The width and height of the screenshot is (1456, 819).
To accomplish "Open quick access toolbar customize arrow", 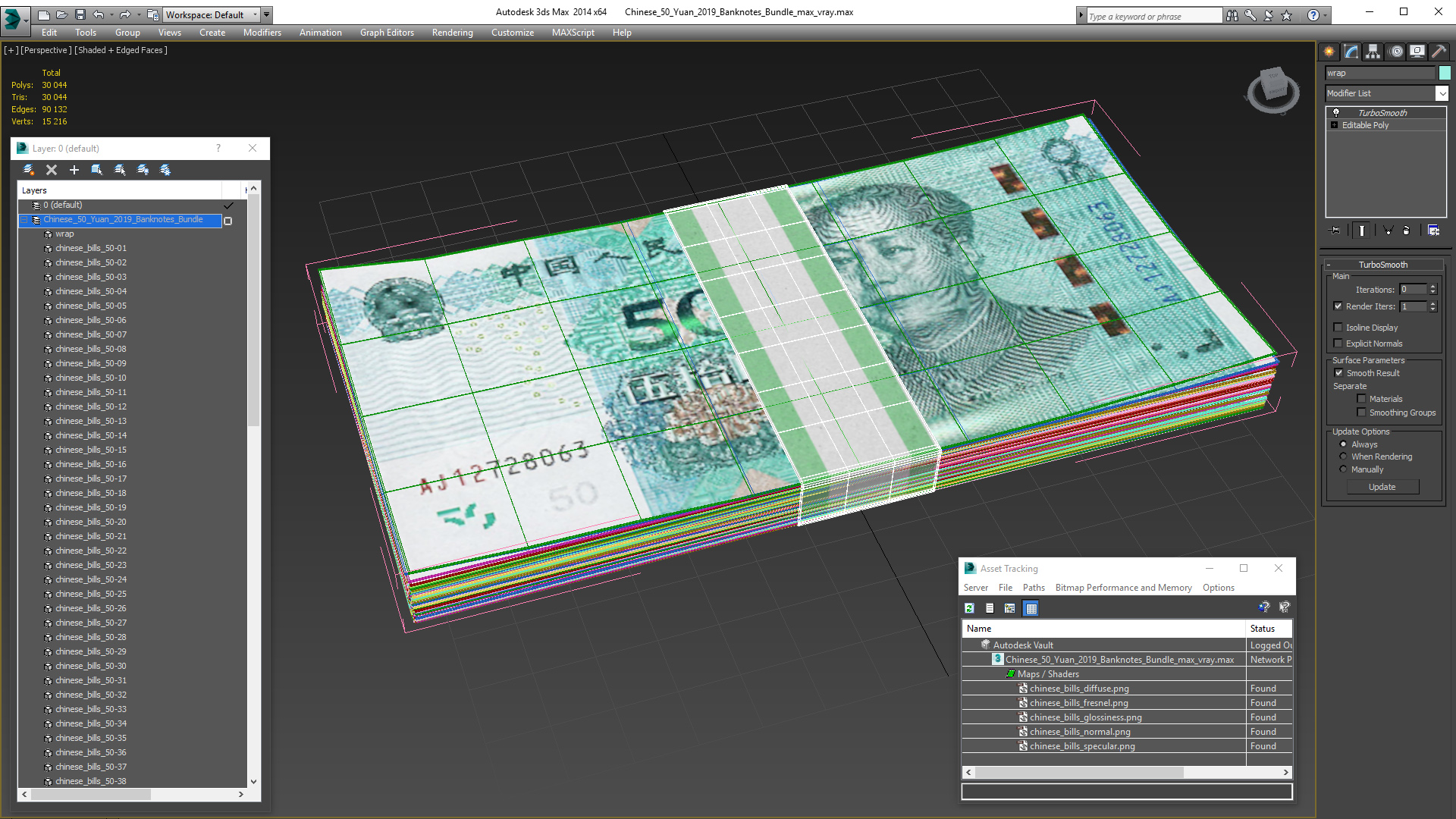I will pyautogui.click(x=267, y=14).
